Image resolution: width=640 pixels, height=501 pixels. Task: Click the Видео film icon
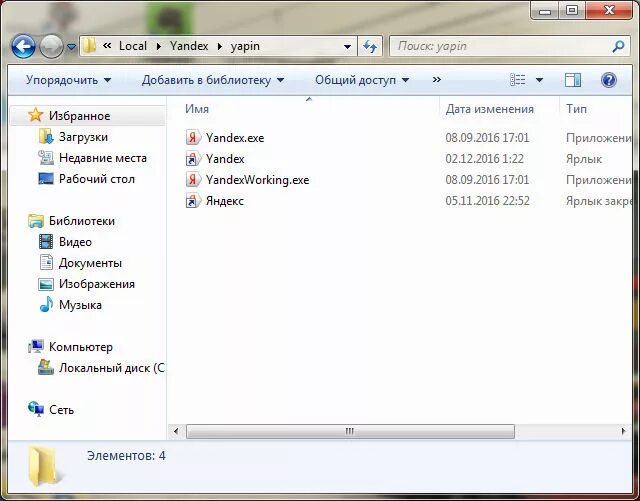point(46,241)
